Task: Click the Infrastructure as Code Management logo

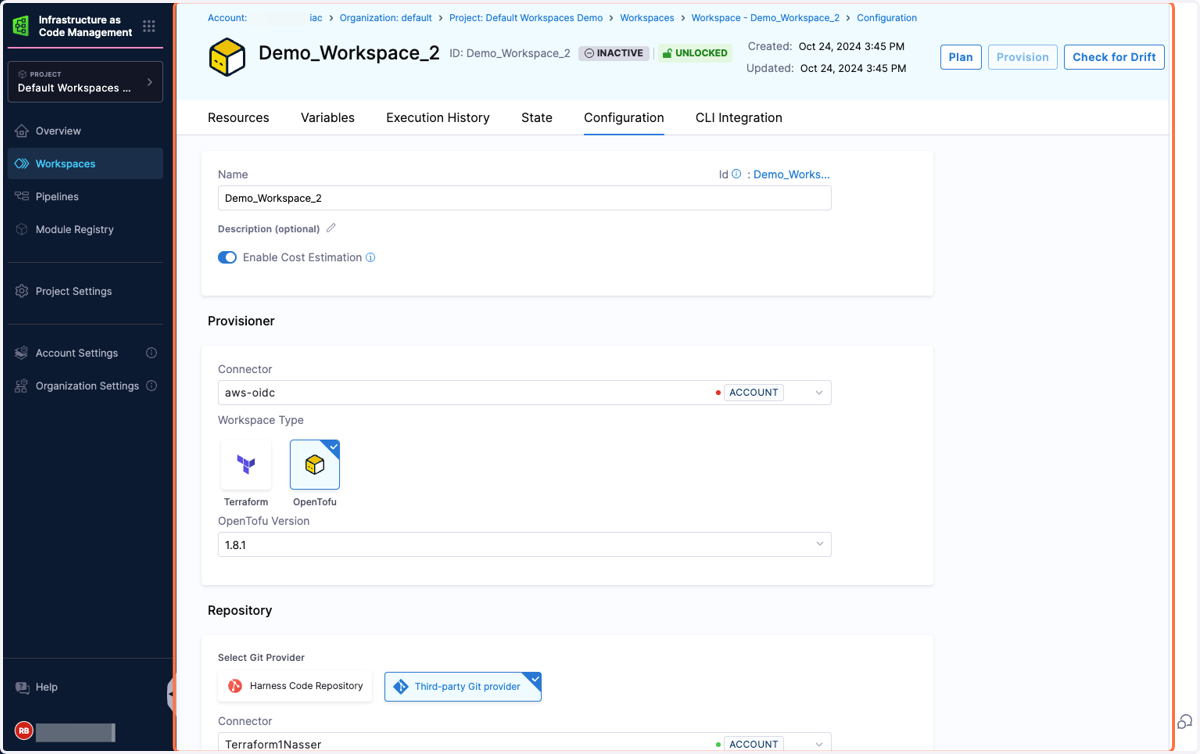Action: tap(21, 26)
